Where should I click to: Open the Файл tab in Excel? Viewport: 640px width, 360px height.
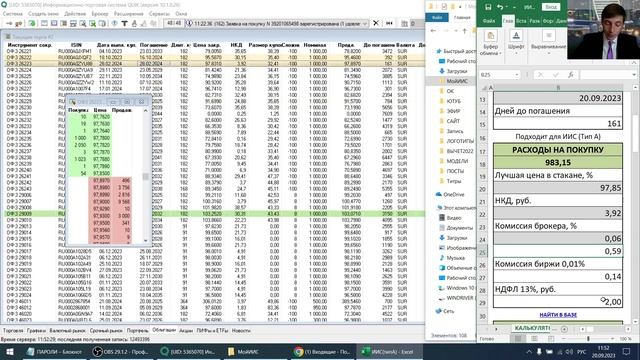pyautogui.click(x=489, y=20)
